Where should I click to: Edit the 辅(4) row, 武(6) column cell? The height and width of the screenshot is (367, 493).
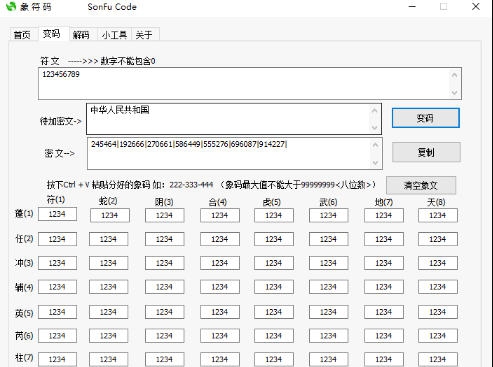pos(329,287)
